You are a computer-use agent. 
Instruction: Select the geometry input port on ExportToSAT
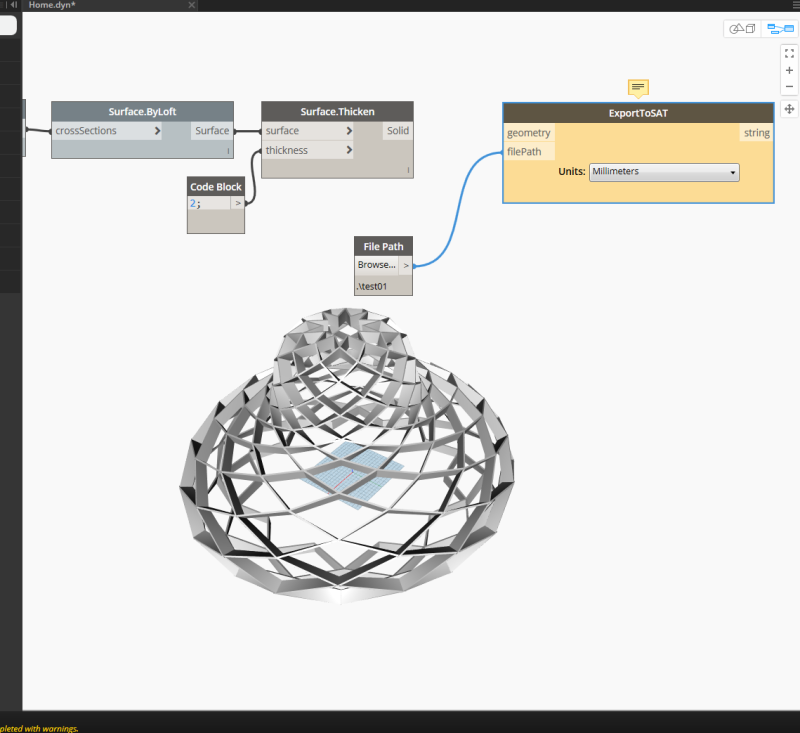528,132
